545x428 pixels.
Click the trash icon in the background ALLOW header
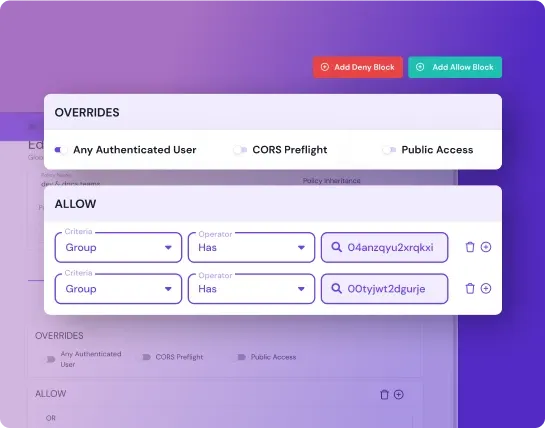pyautogui.click(x=384, y=395)
